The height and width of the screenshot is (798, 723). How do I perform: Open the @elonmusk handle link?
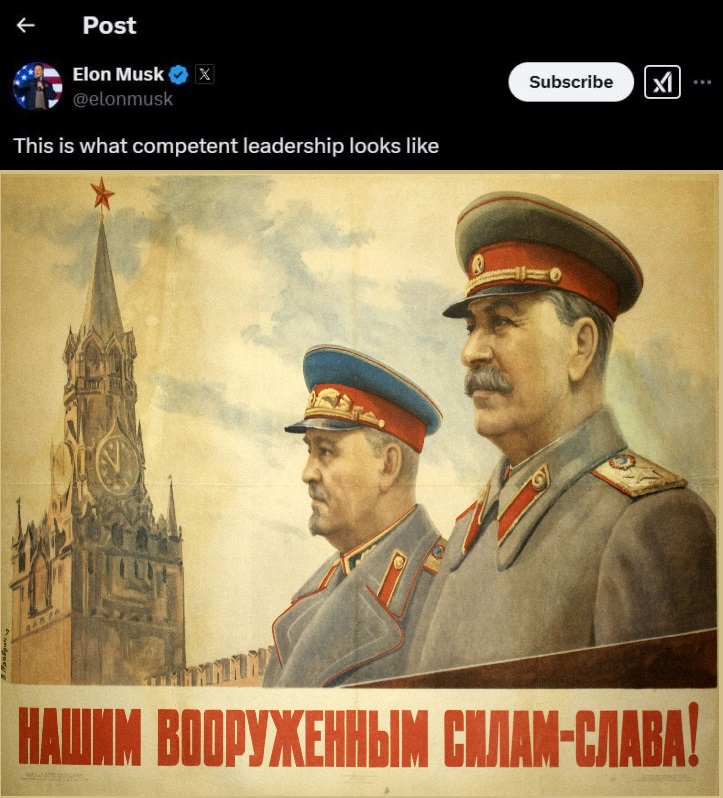pyautogui.click(x=123, y=99)
